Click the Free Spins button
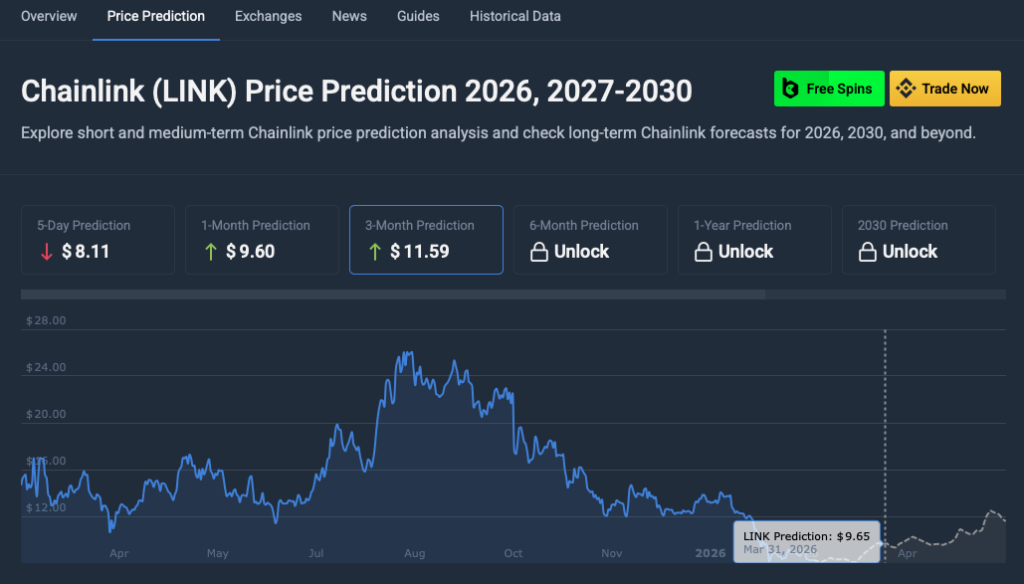This screenshot has height=584, width=1024. pos(829,88)
